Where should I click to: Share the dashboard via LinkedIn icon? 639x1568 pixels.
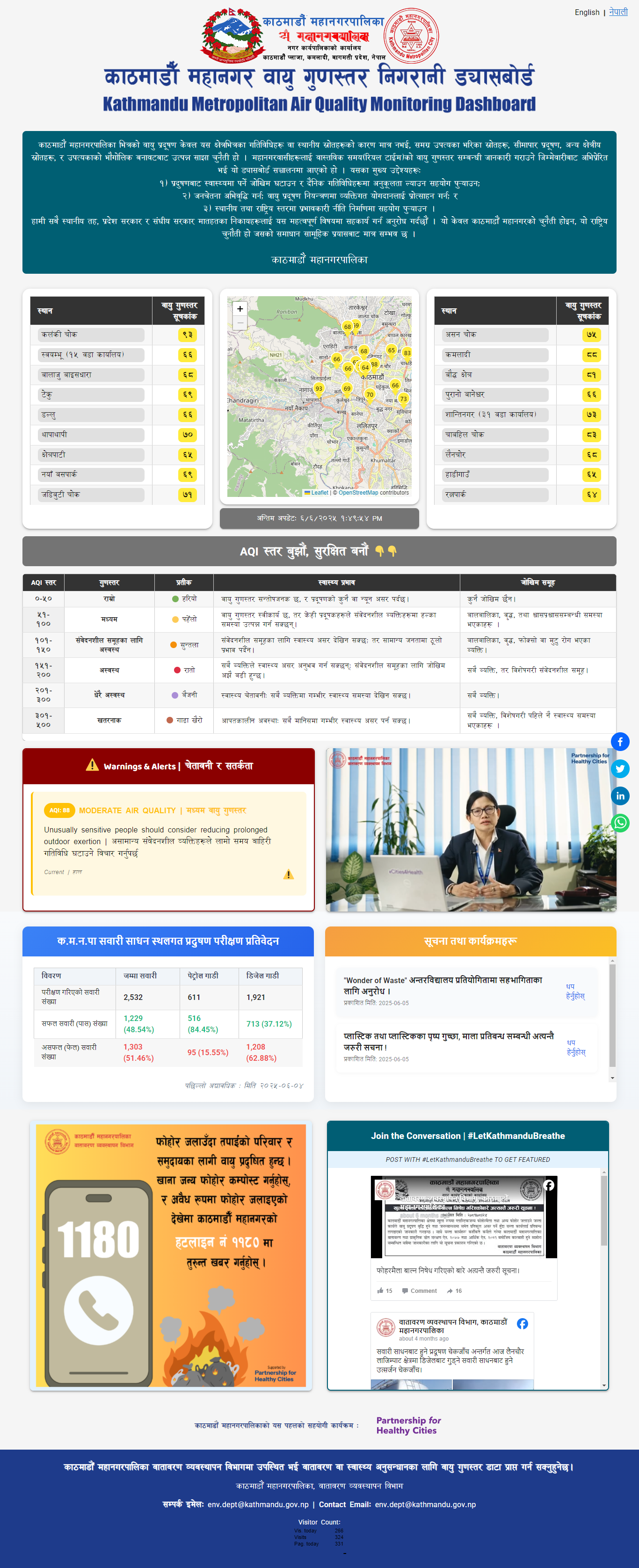click(619, 795)
